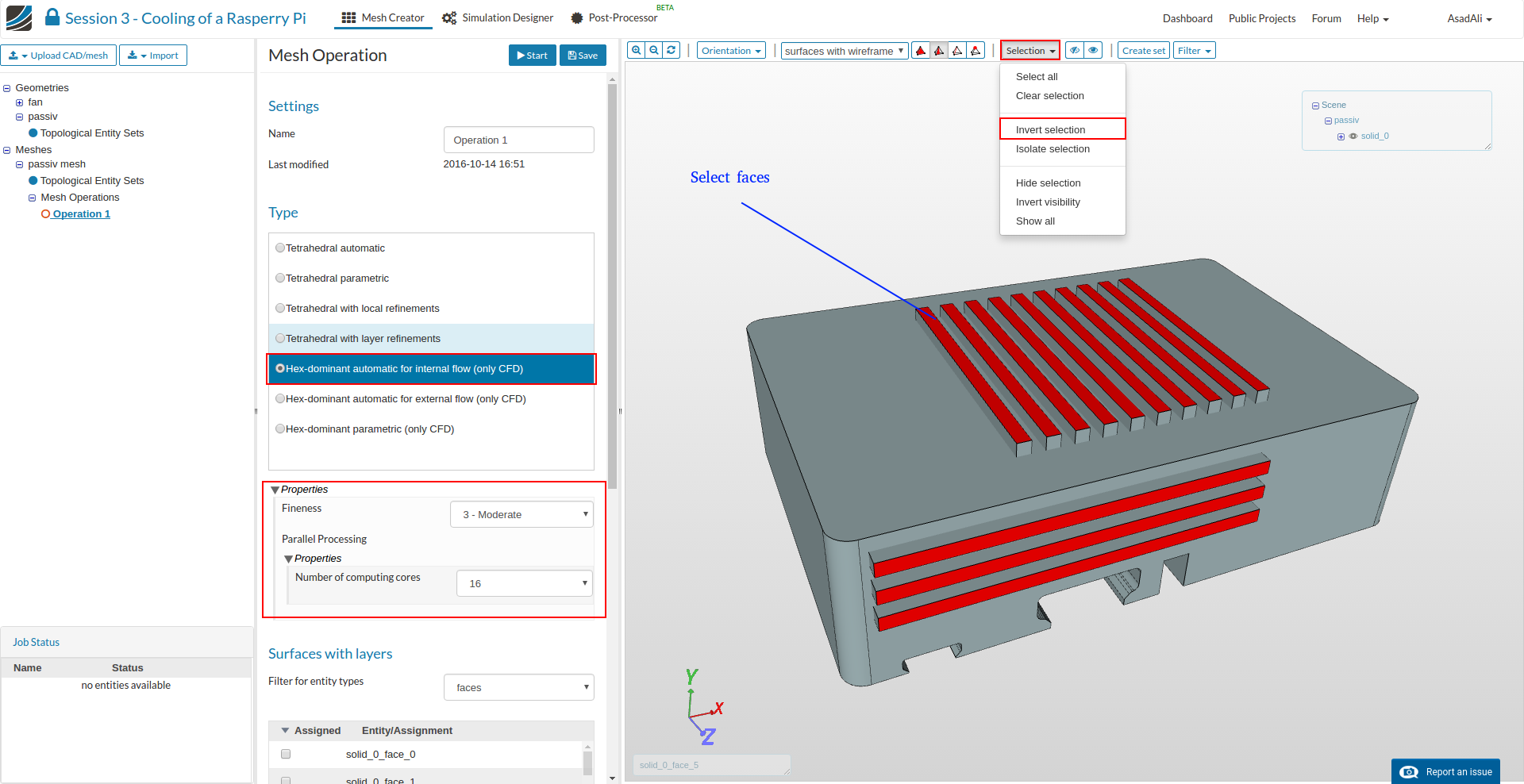Click the zoom in magnifier icon

[x=636, y=50]
